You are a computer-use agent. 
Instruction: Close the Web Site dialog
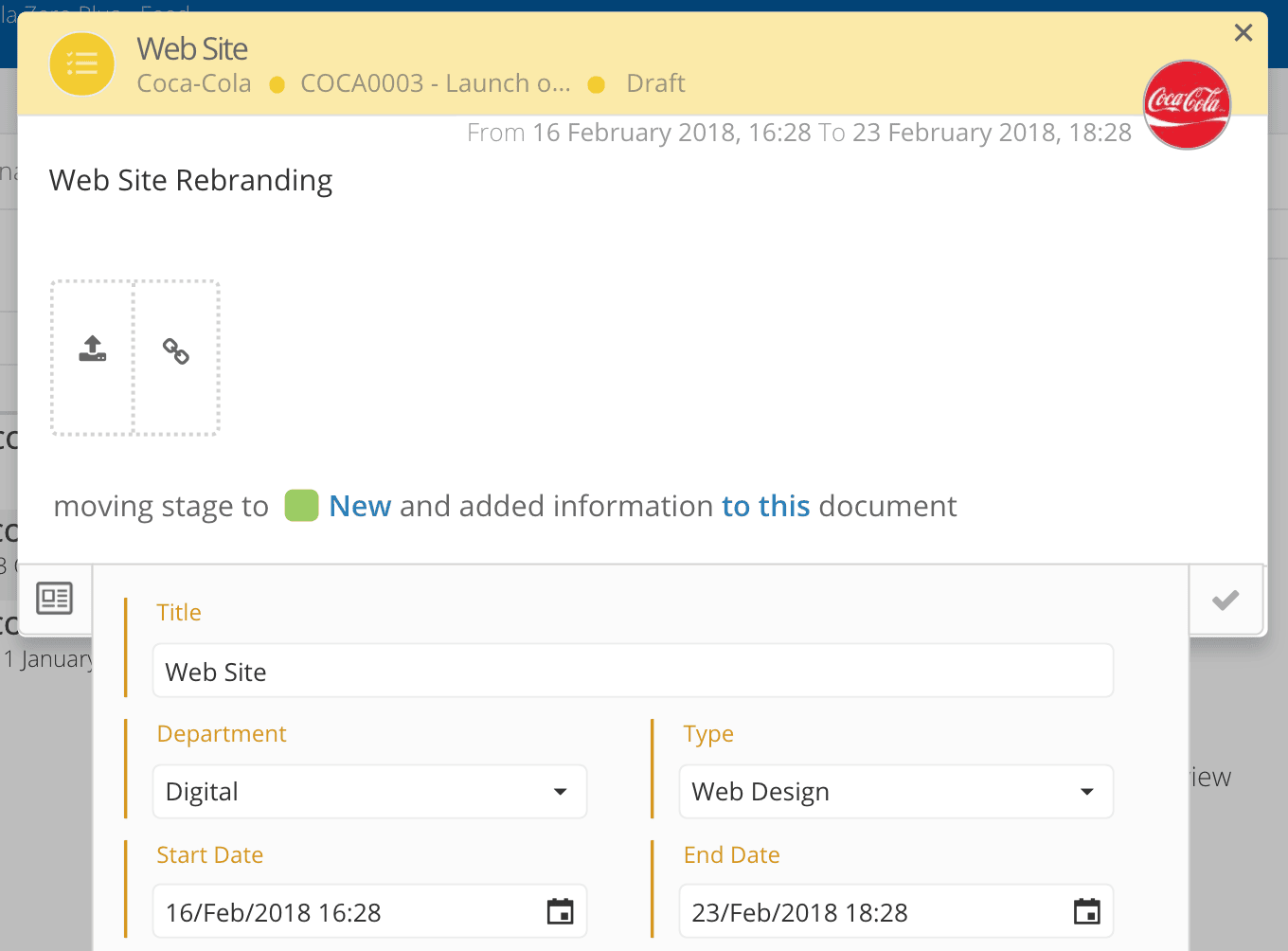tap(1243, 33)
